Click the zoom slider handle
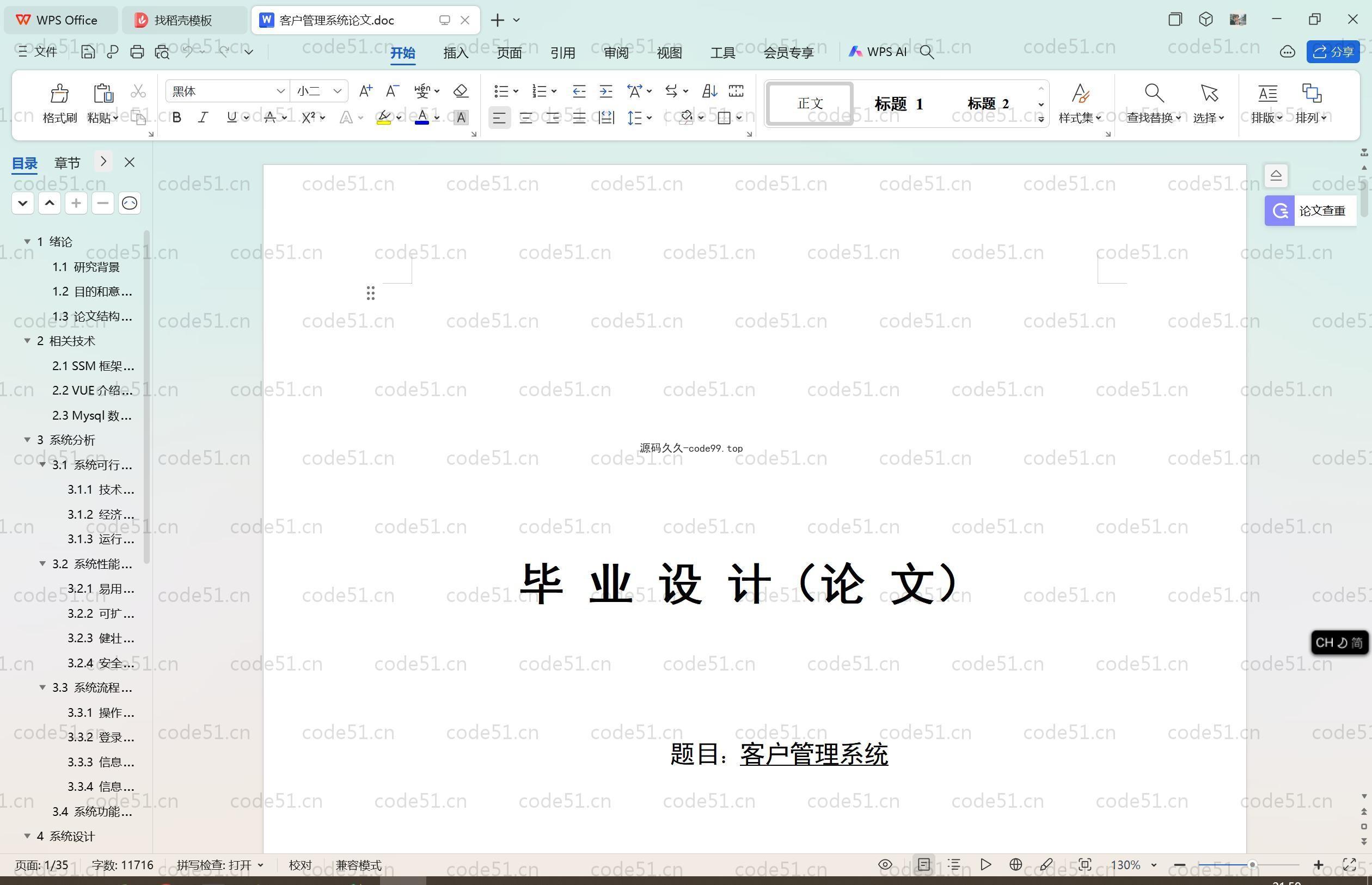Image resolution: width=1372 pixels, height=885 pixels. click(1252, 864)
